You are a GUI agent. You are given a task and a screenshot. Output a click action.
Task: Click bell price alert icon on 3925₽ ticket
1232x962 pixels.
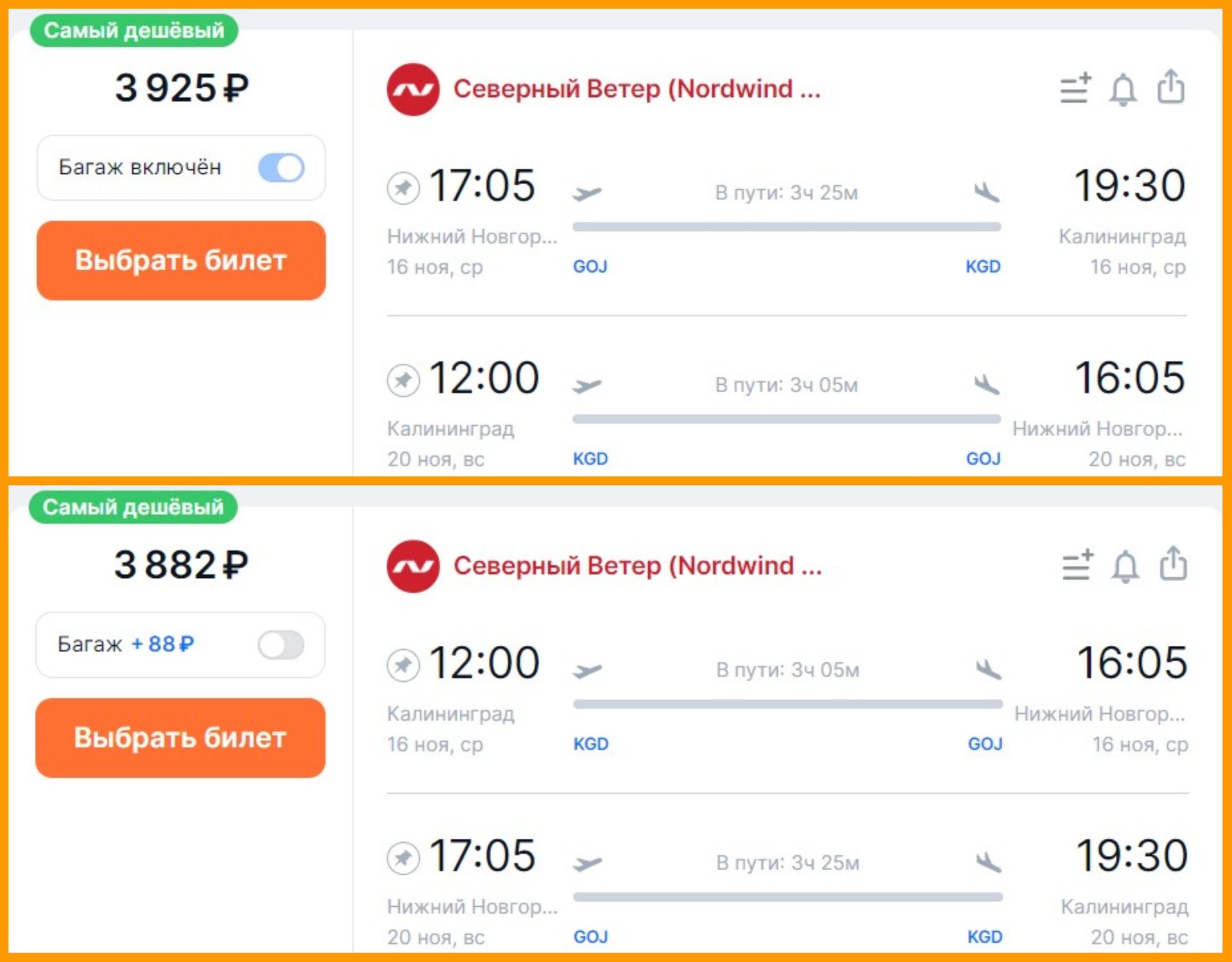tap(1123, 89)
